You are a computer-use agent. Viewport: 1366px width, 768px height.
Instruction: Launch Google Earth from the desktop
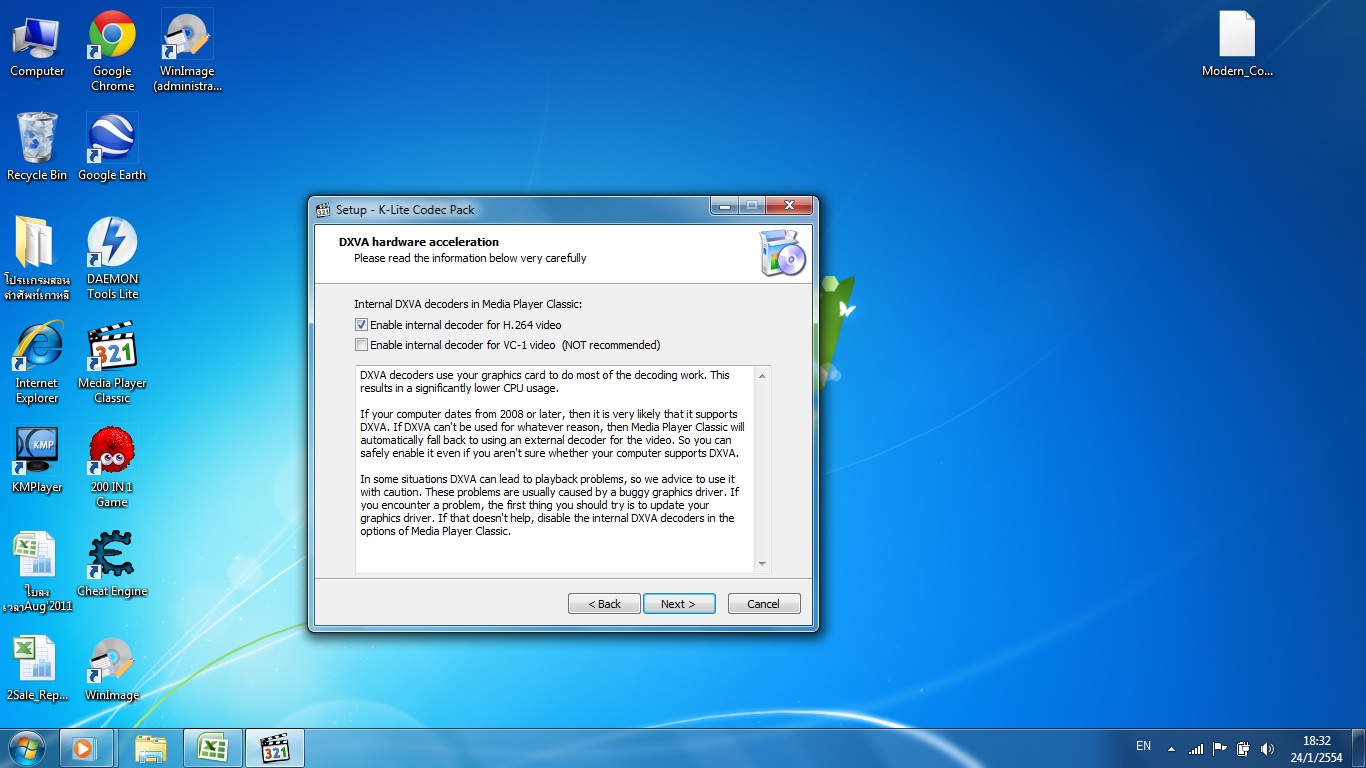click(x=112, y=148)
